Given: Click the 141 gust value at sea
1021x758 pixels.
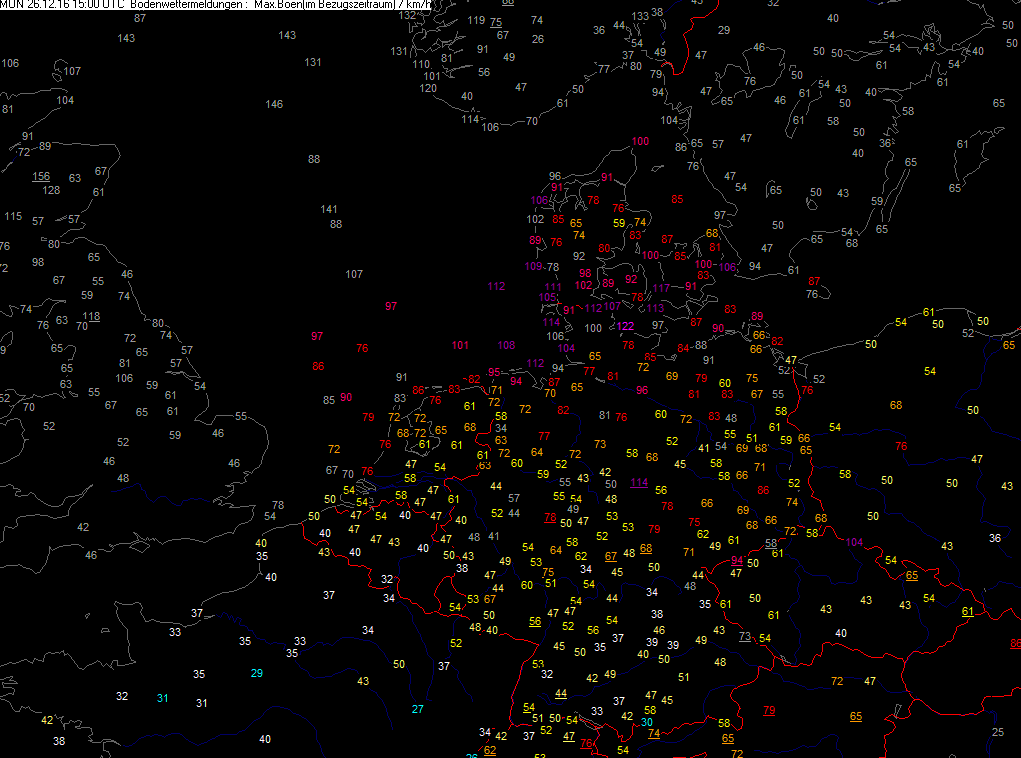Looking at the screenshot, I should 329,209.
